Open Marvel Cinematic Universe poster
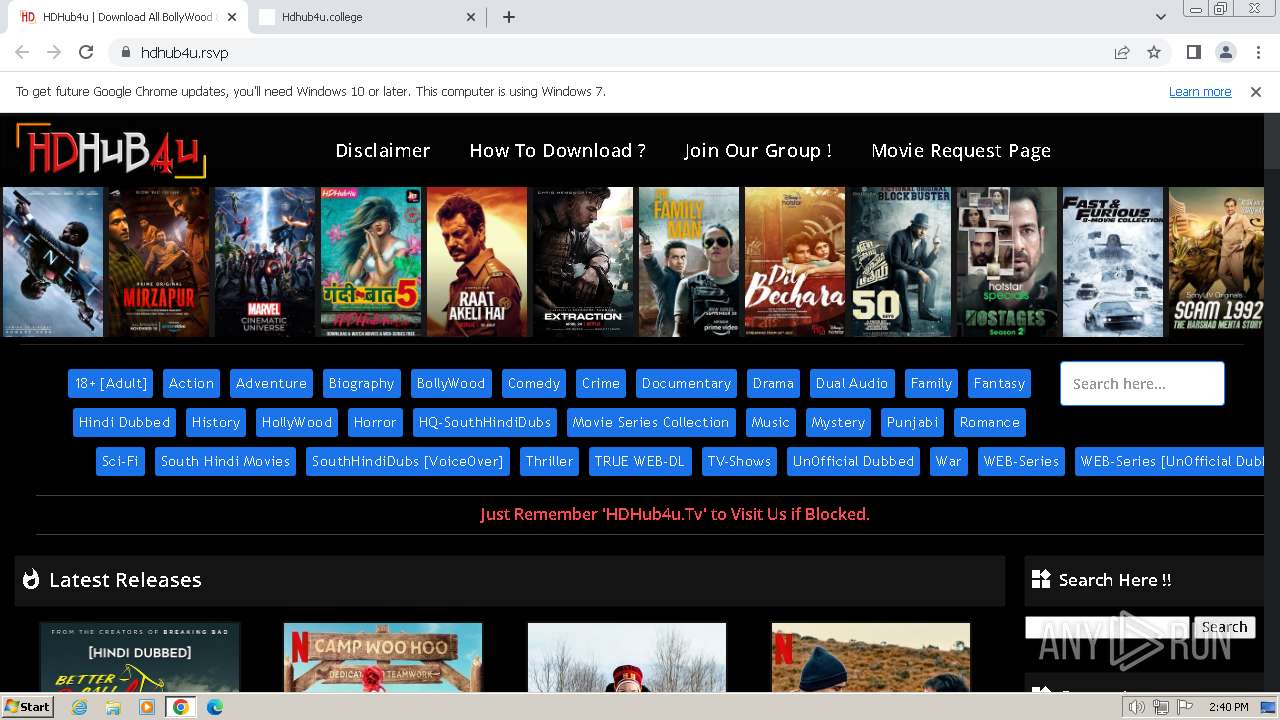Screen dimensions: 1280x720 coord(265,262)
